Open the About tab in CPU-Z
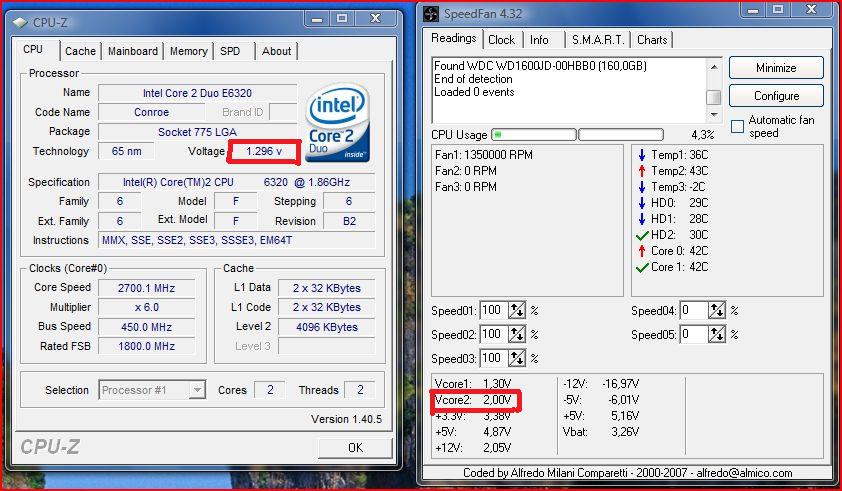This screenshot has height=491, width=842. click(277, 51)
